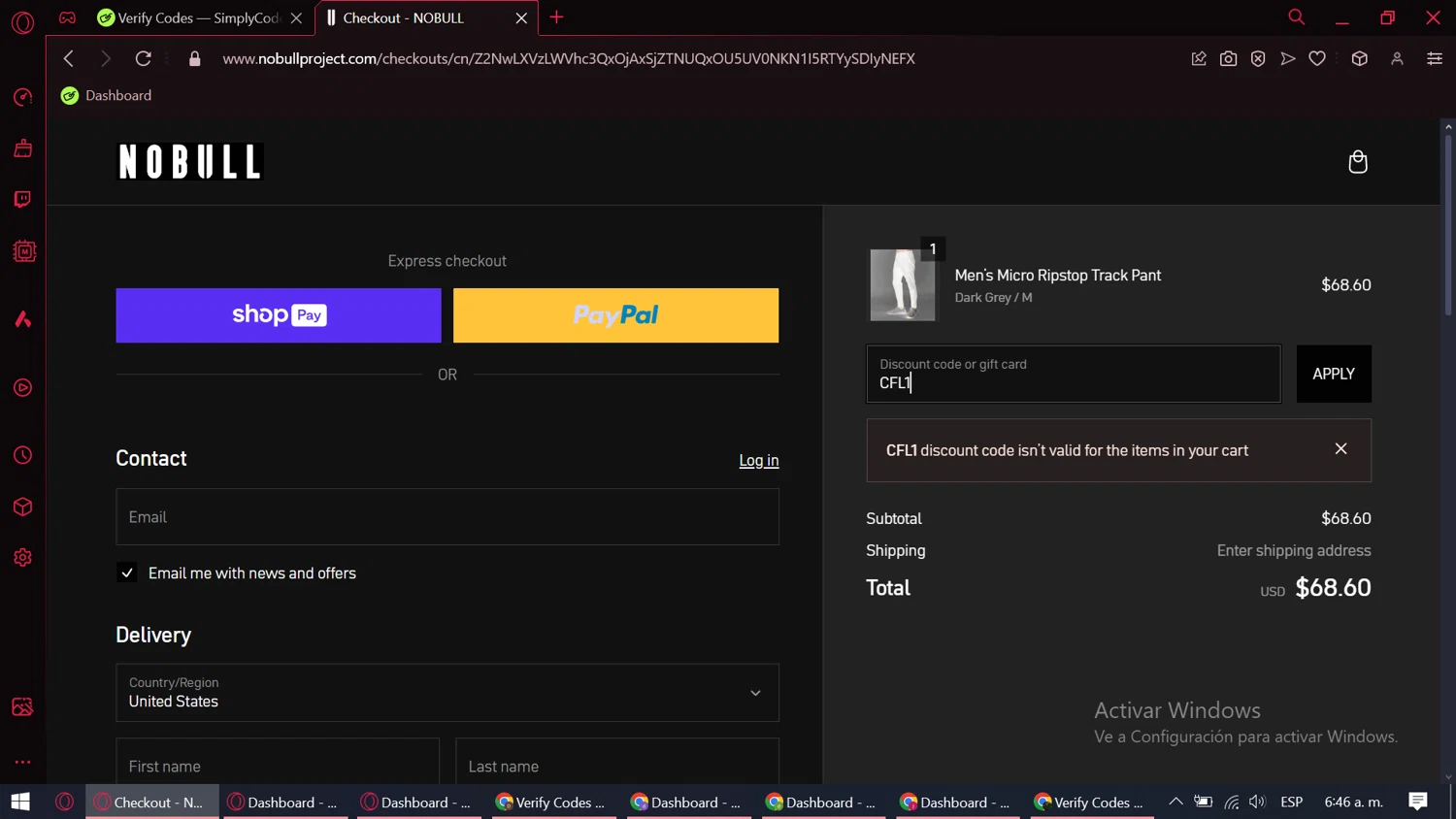
Task: Go back to previous page
Action: tap(69, 58)
